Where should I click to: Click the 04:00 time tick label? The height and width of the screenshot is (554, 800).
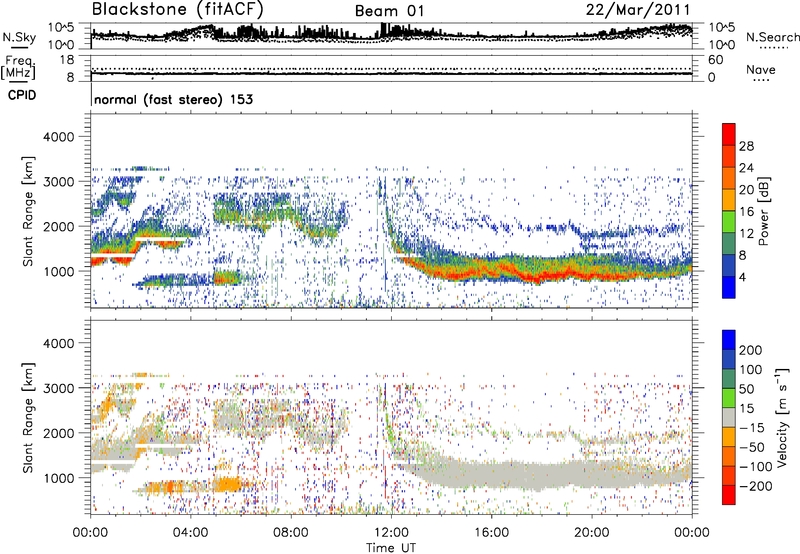[x=190, y=533]
